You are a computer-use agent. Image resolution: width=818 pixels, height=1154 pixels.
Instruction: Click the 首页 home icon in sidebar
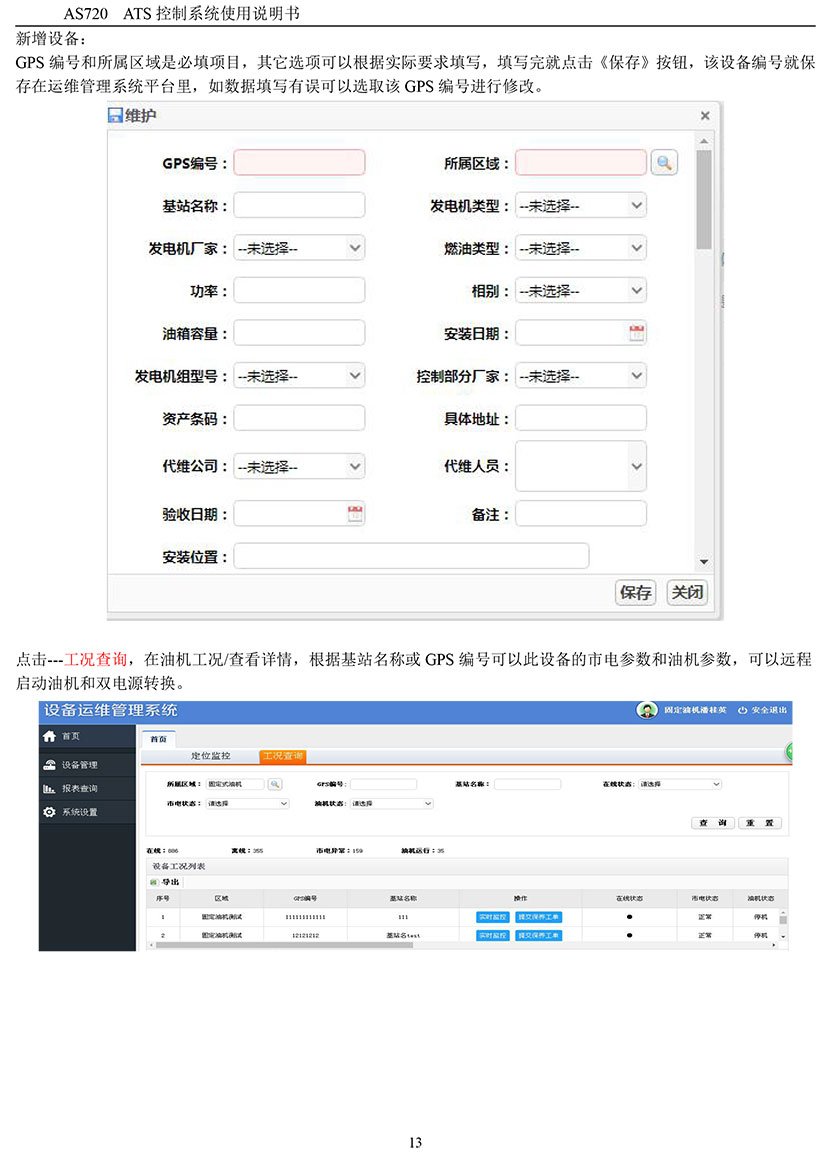point(49,736)
